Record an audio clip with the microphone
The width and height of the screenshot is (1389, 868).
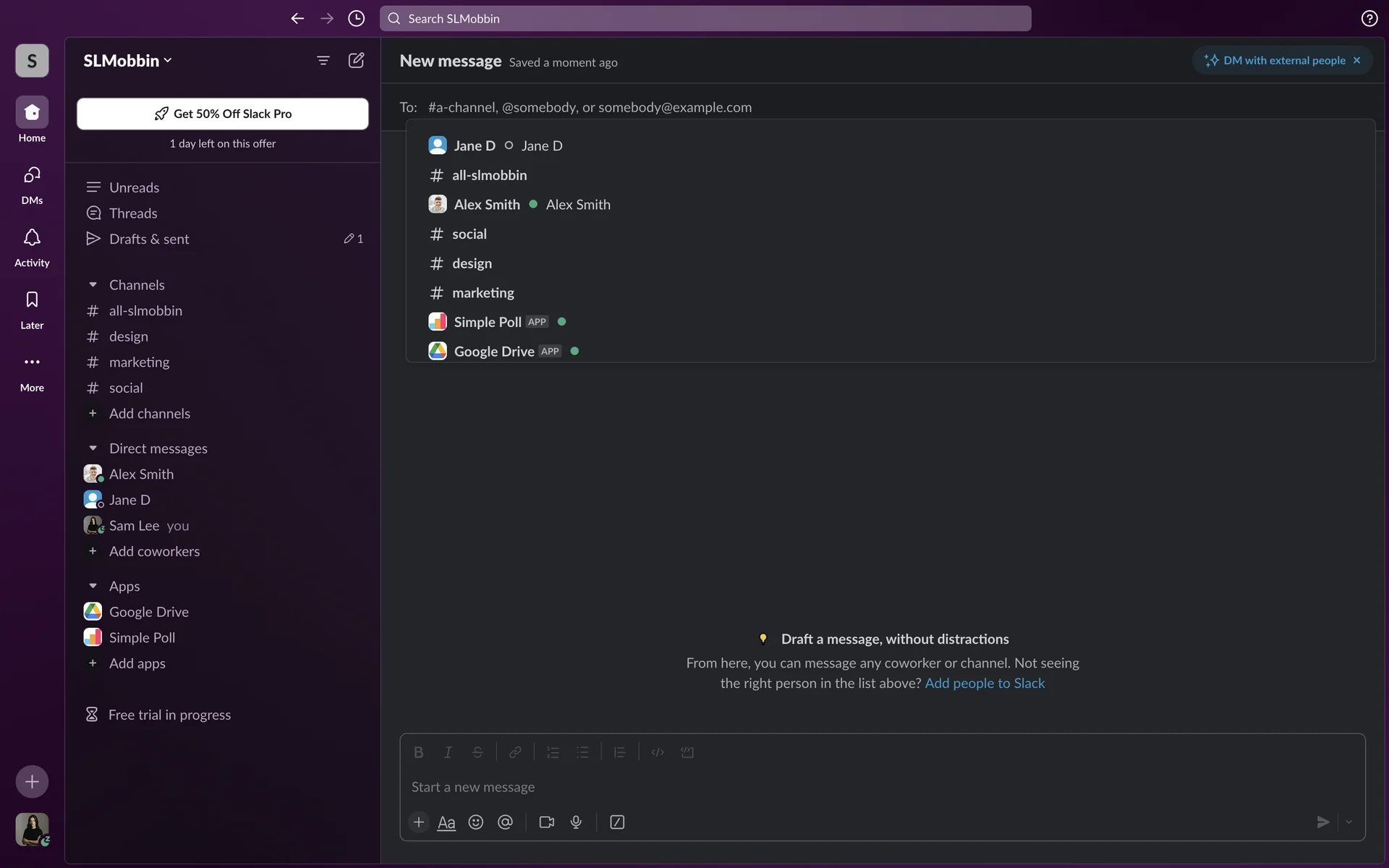click(576, 822)
